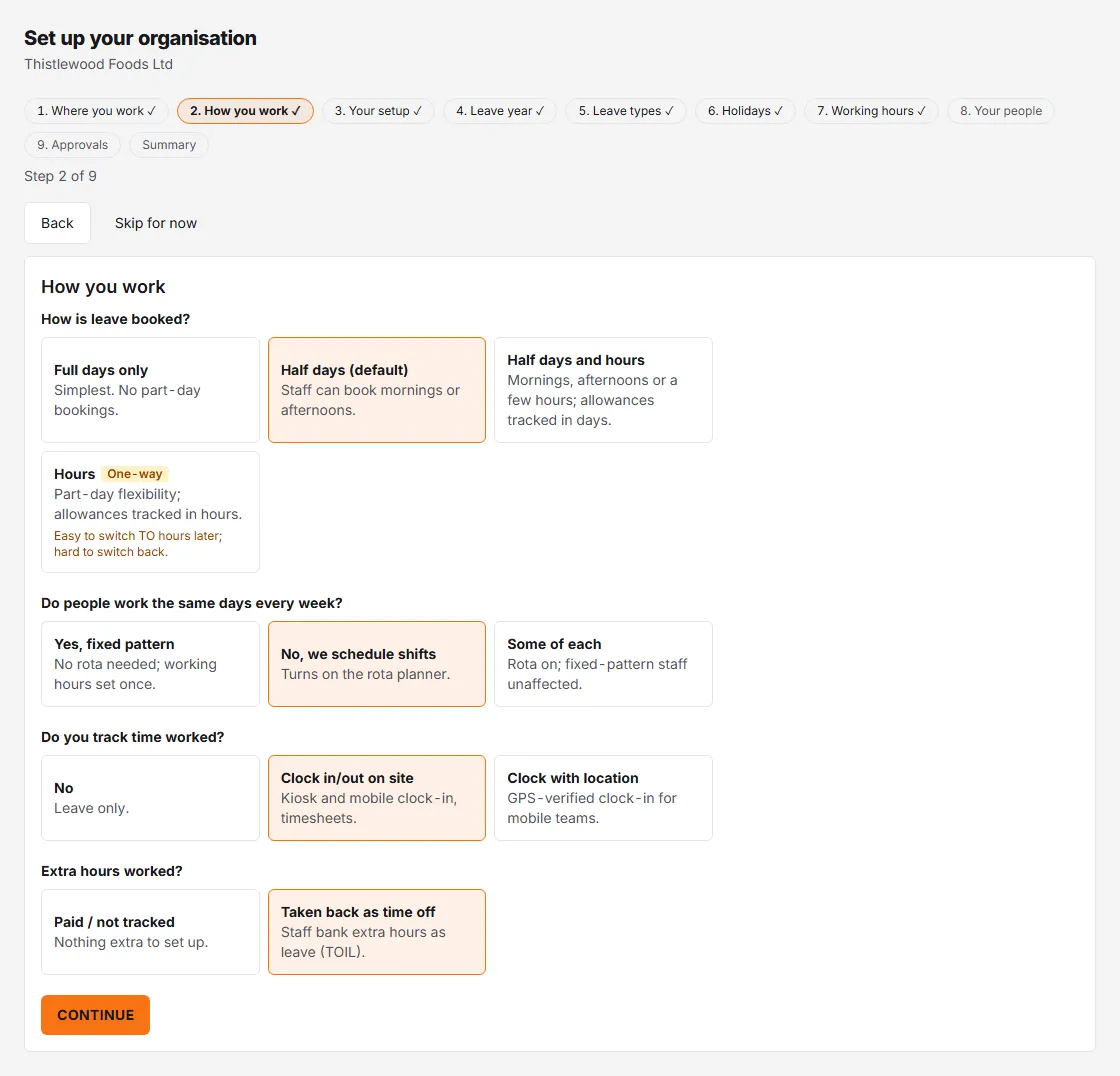Open the Summary step pill
The height and width of the screenshot is (1076, 1120).
[x=169, y=145]
